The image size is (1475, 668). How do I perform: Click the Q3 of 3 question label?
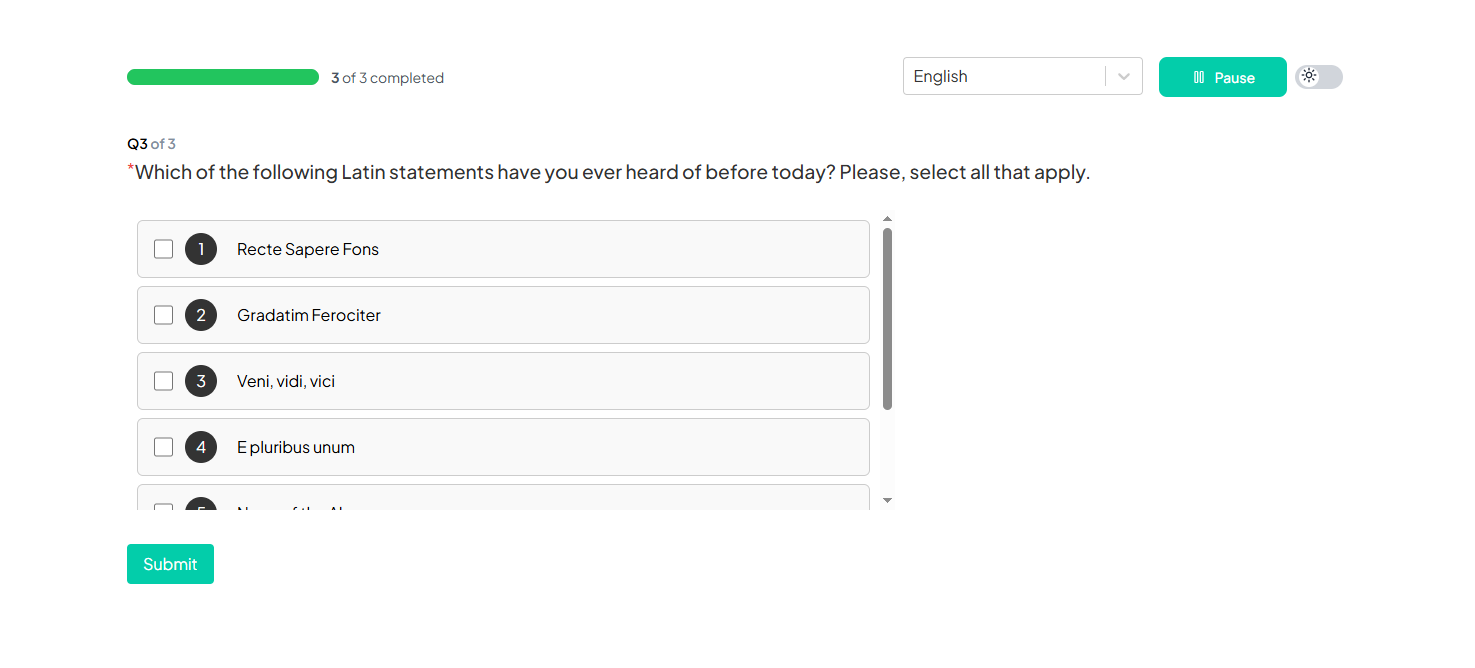pos(150,143)
